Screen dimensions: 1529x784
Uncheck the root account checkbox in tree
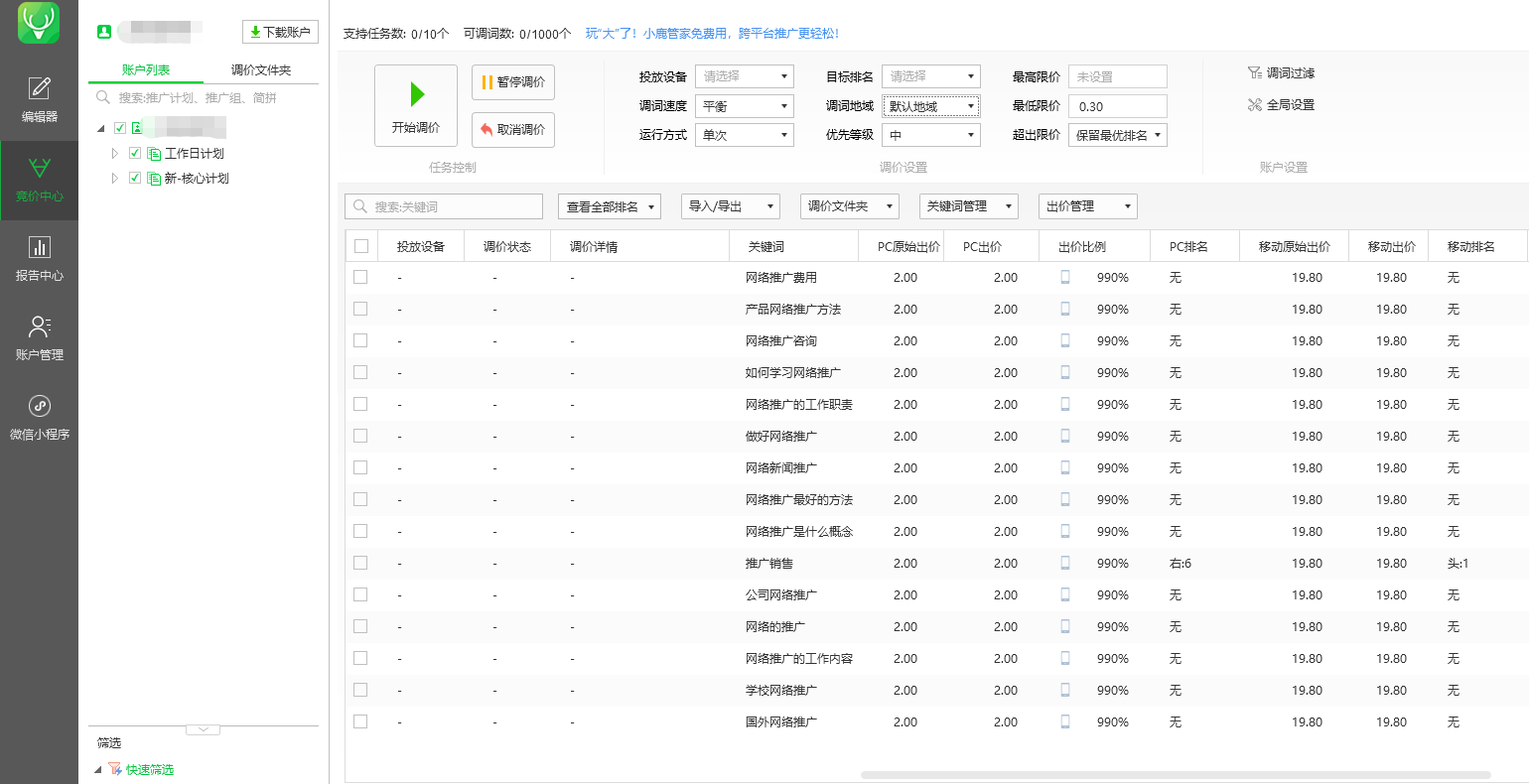[x=120, y=128]
